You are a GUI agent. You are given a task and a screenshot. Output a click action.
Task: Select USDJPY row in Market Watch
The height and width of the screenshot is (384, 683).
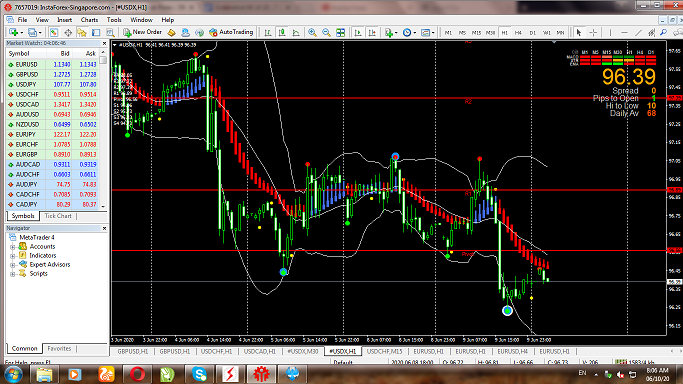pos(52,84)
